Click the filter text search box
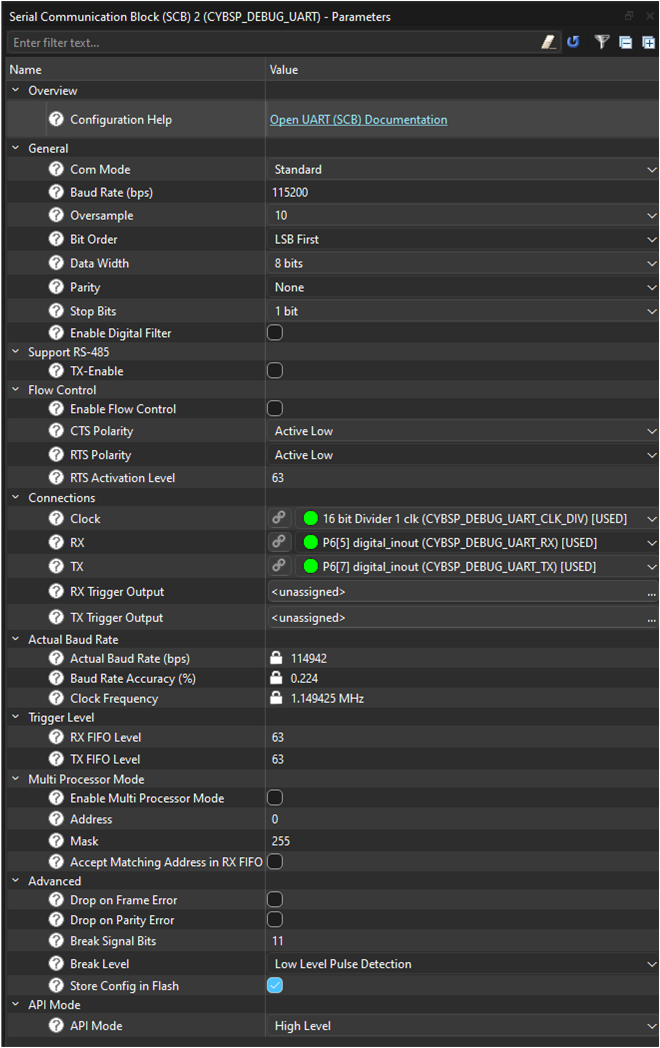Screen dimensions: 660x1048 (270, 43)
